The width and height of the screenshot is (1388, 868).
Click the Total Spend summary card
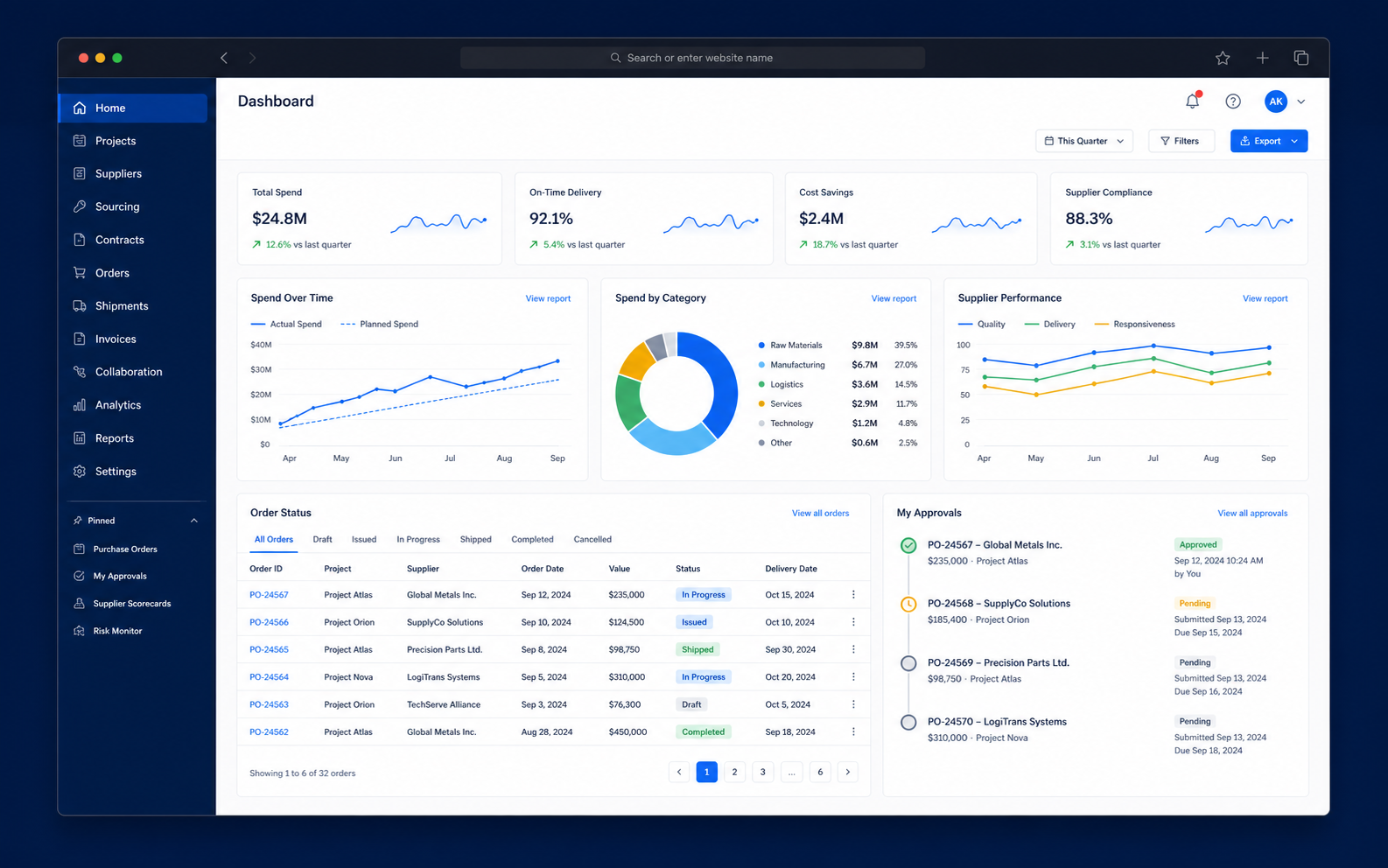pos(369,219)
